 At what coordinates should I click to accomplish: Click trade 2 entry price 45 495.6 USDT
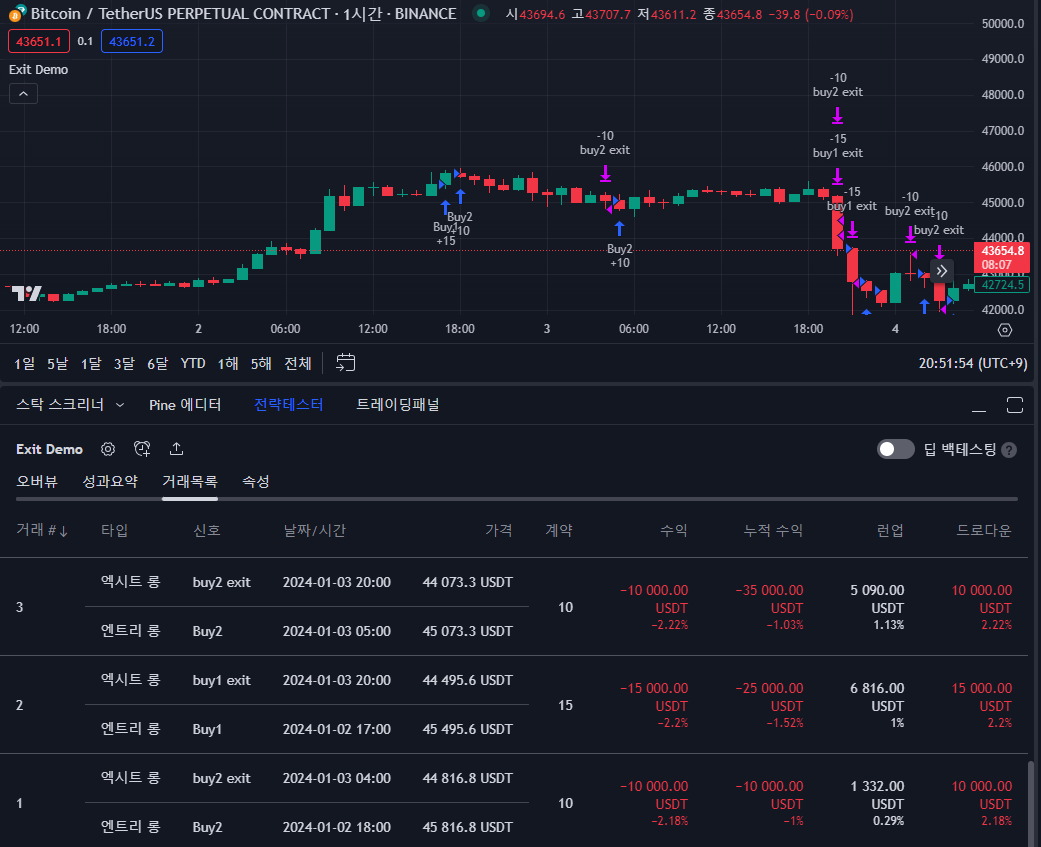pos(467,729)
